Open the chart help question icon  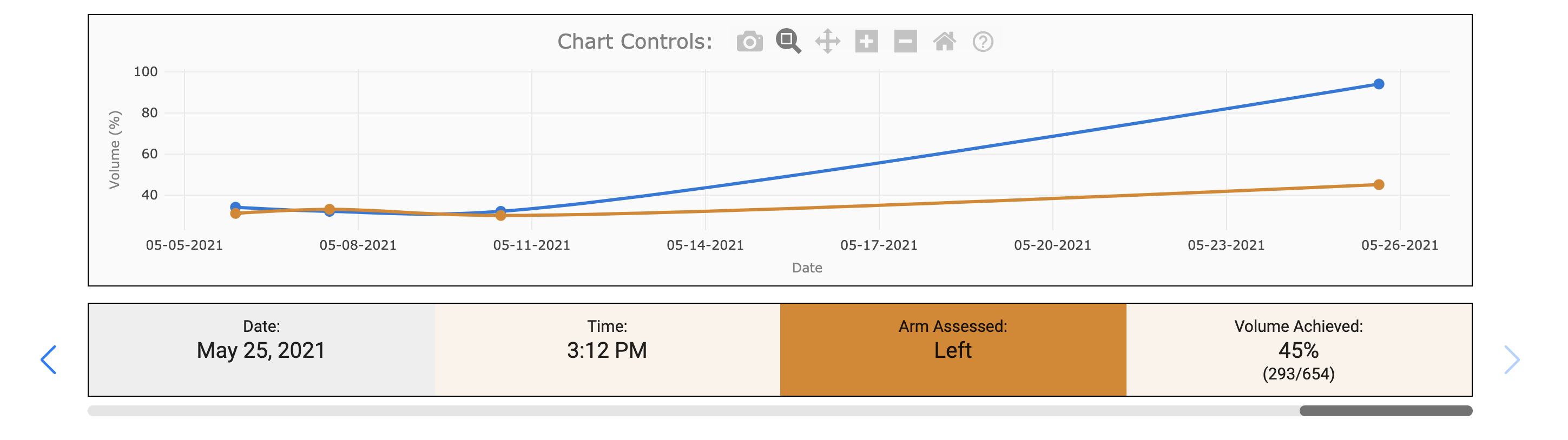pyautogui.click(x=983, y=42)
